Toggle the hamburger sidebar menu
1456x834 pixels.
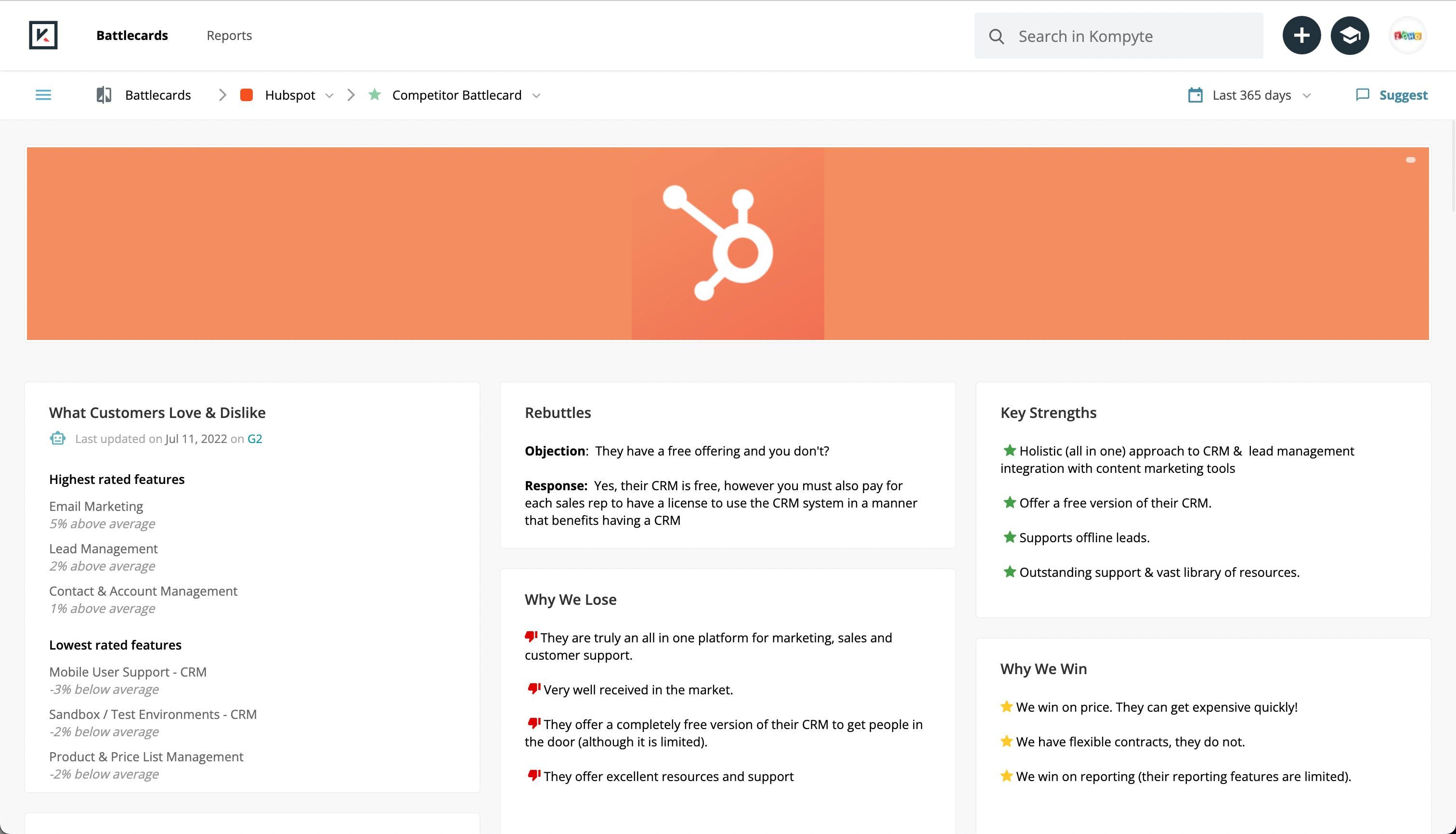pos(43,95)
